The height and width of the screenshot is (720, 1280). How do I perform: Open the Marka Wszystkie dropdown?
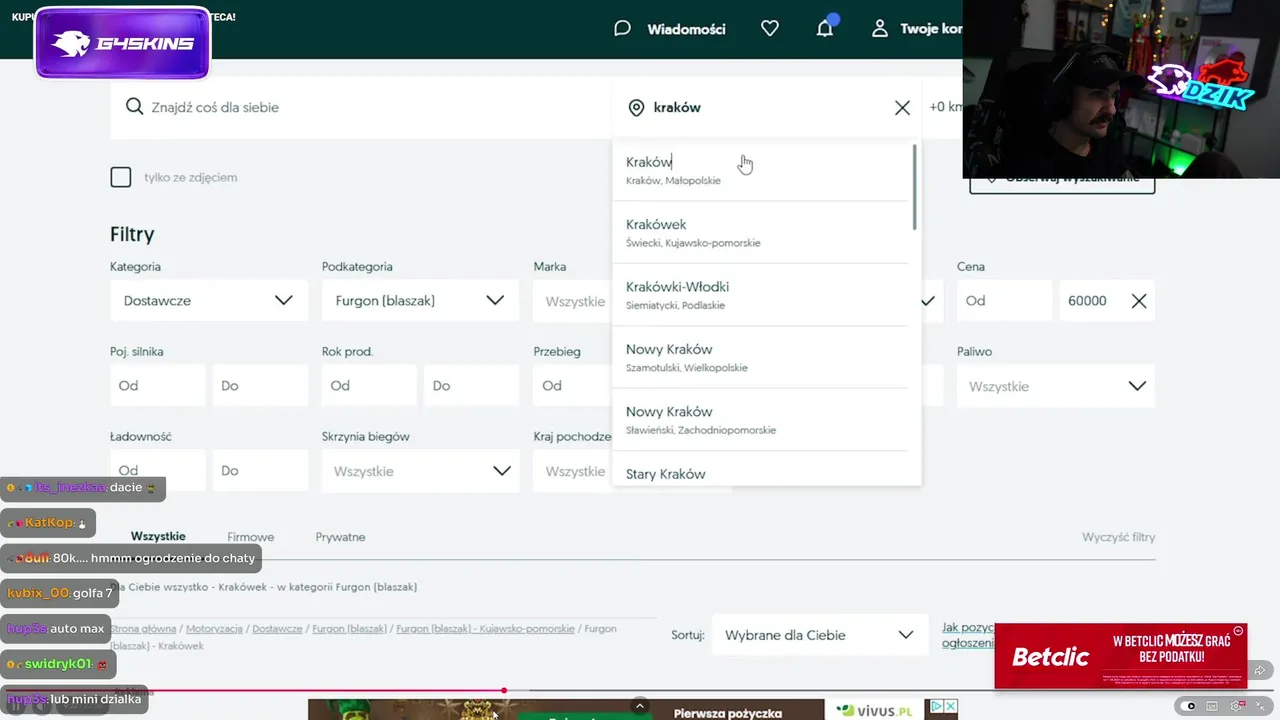(573, 301)
